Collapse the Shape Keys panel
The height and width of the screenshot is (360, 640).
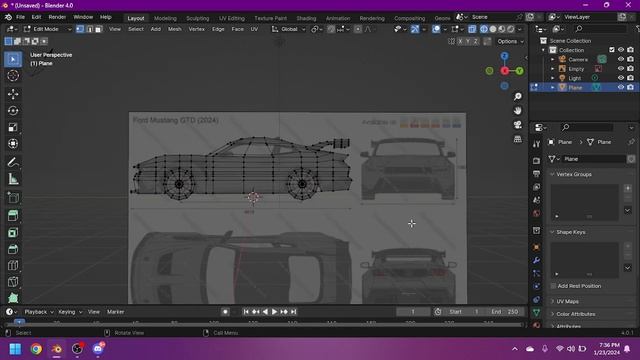point(552,232)
